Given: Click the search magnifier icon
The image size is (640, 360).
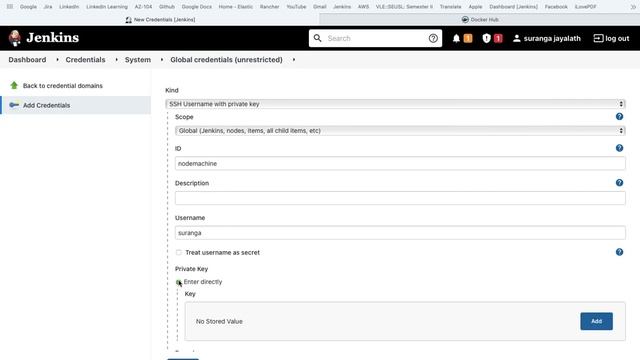Looking at the screenshot, I should tap(317, 38).
